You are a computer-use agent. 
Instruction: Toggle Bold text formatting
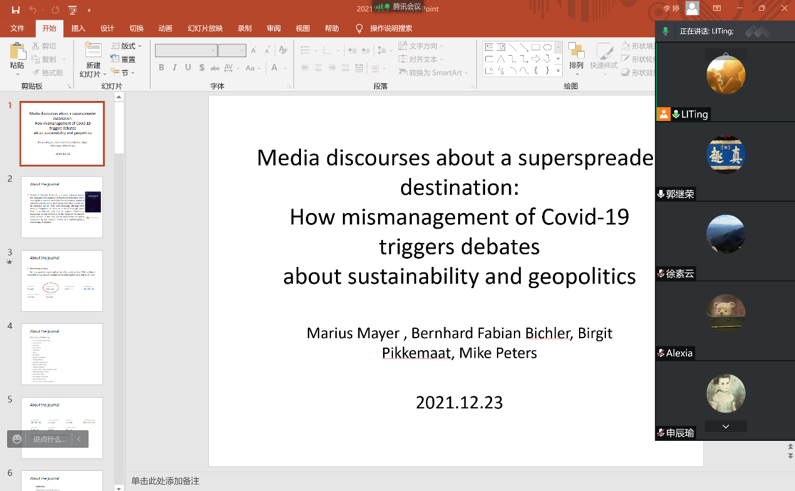point(161,68)
